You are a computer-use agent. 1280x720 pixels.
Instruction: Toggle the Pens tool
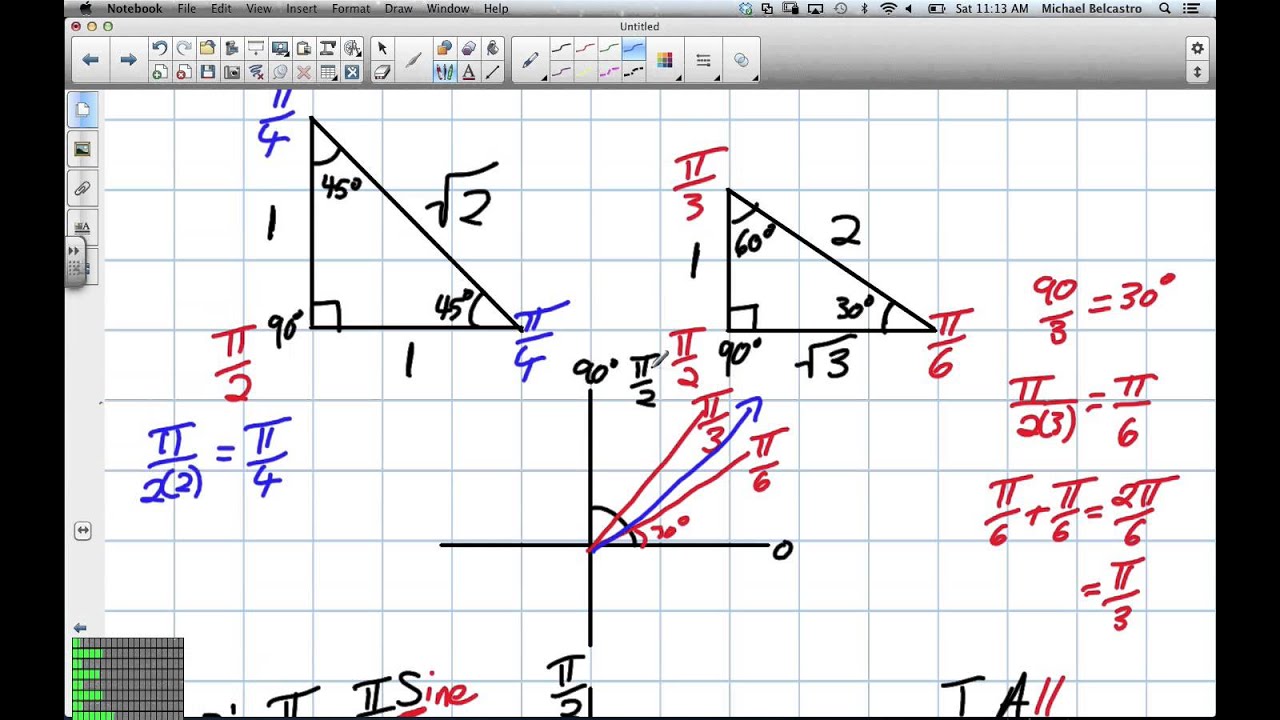(445, 72)
